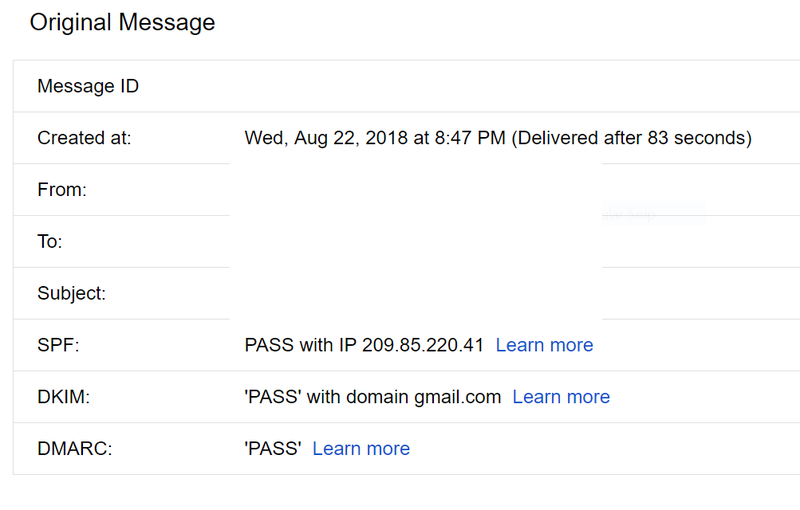Click the 8:47 PM time text
Screen dimensions: 800x510
pyautogui.click(x=469, y=138)
